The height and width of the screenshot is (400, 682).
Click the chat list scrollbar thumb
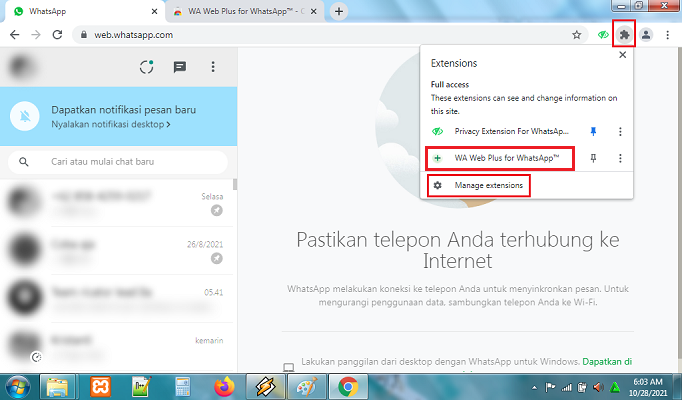tap(235, 184)
